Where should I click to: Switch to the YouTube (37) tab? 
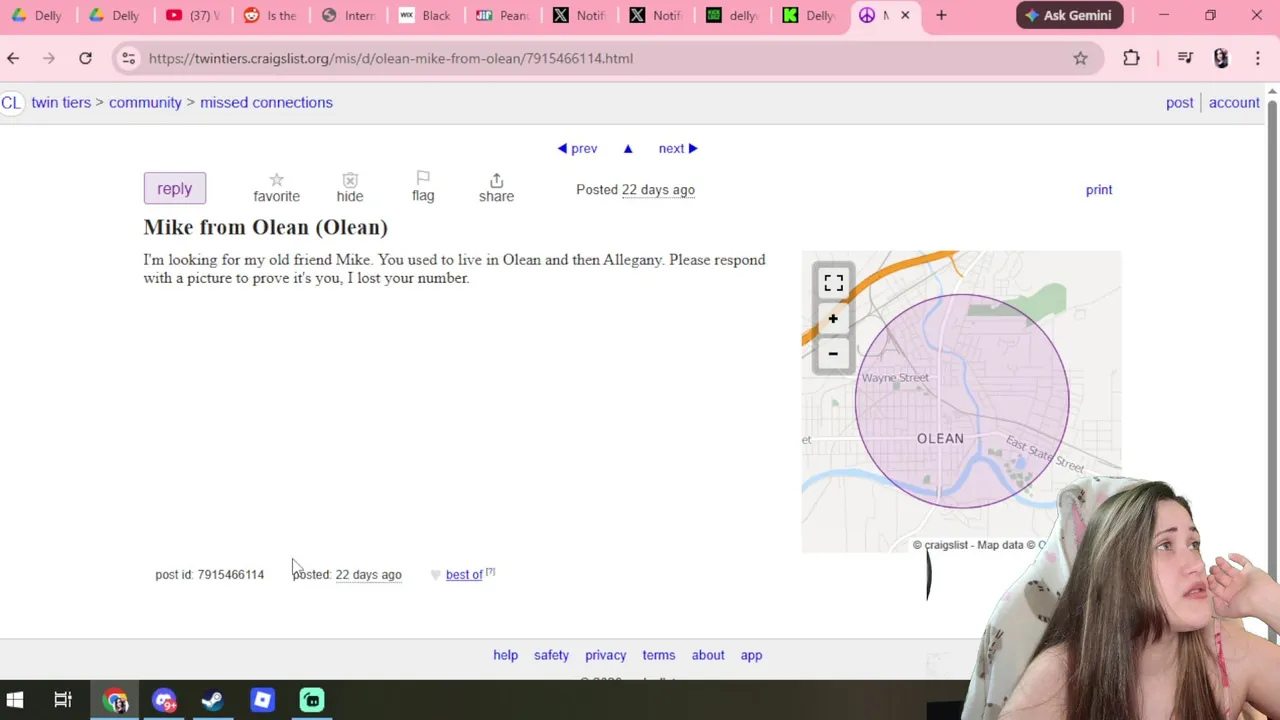point(193,15)
